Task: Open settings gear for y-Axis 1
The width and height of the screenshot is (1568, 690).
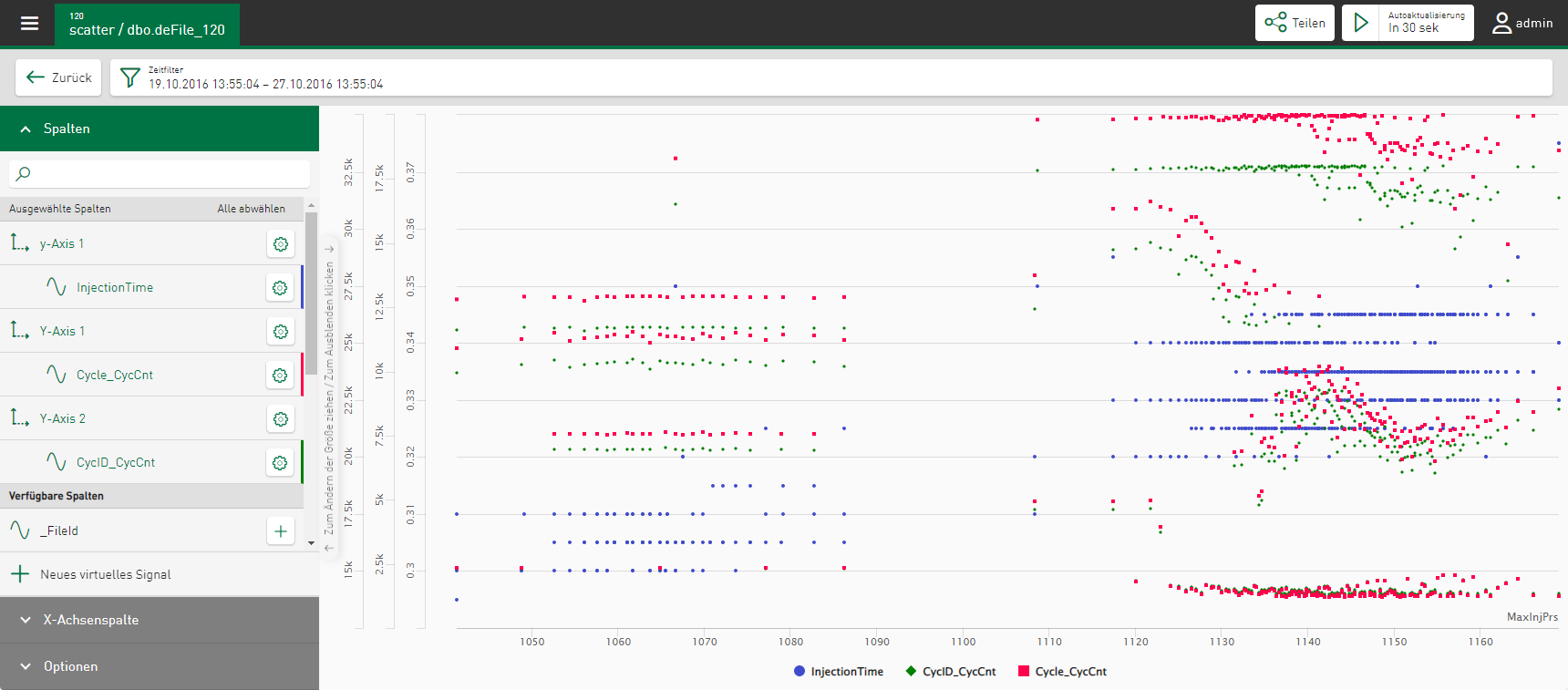Action: (281, 243)
